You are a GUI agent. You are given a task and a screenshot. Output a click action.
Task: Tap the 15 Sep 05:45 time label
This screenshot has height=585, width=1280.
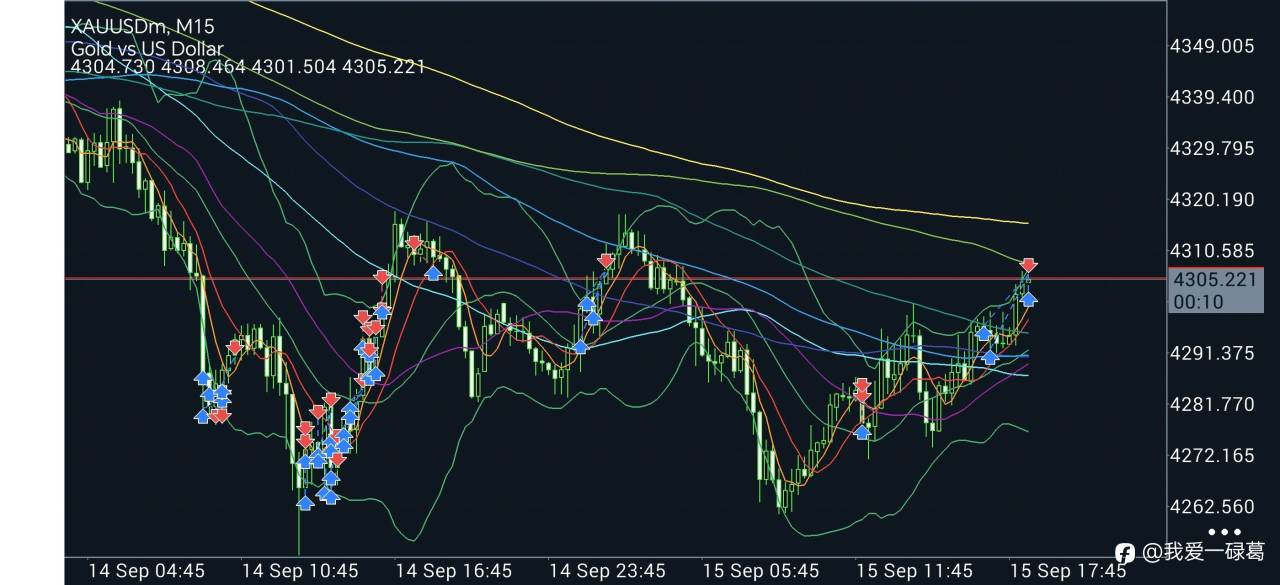[x=761, y=571]
